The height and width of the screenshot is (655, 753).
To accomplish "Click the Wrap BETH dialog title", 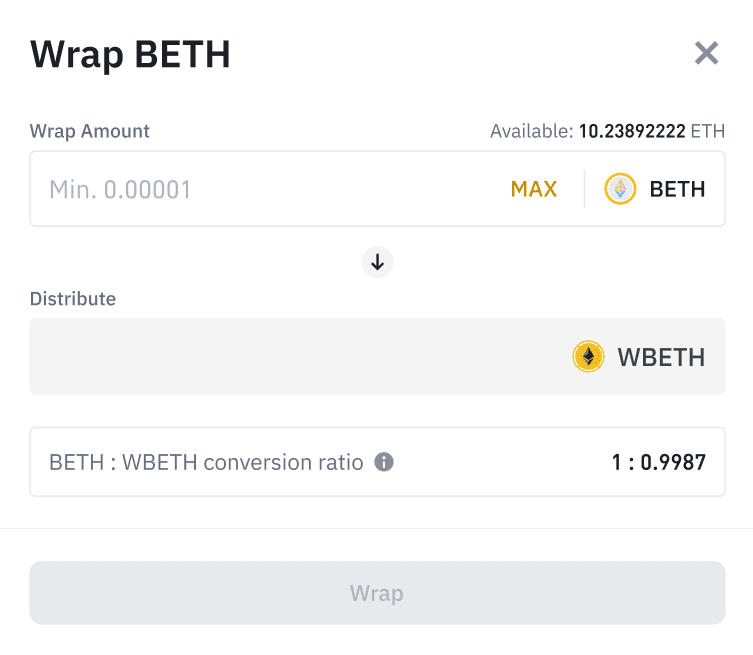I will click(131, 54).
